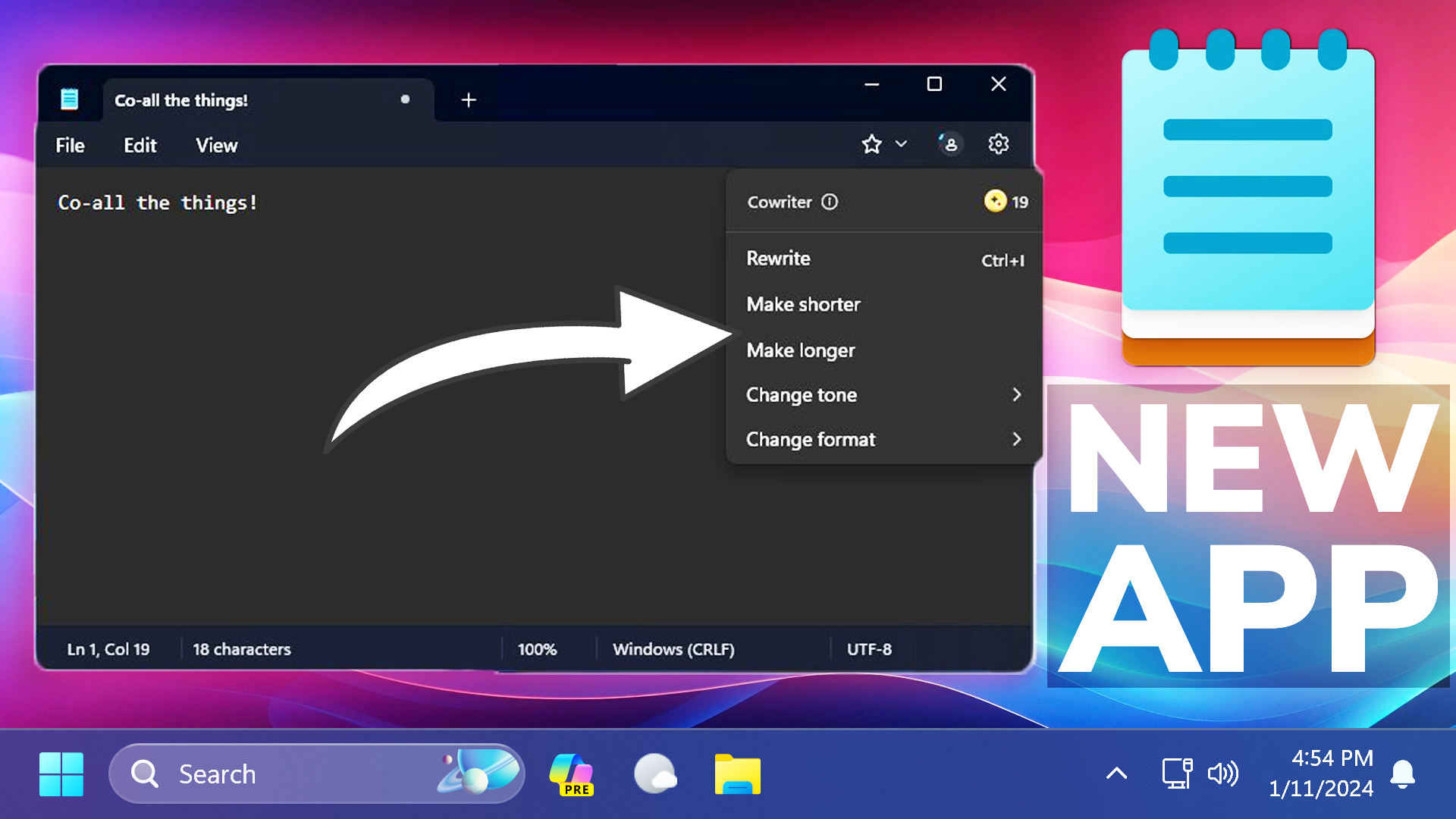This screenshot has height=819, width=1456.
Task: Expand the Cowriter dropdown chevron
Action: (901, 144)
